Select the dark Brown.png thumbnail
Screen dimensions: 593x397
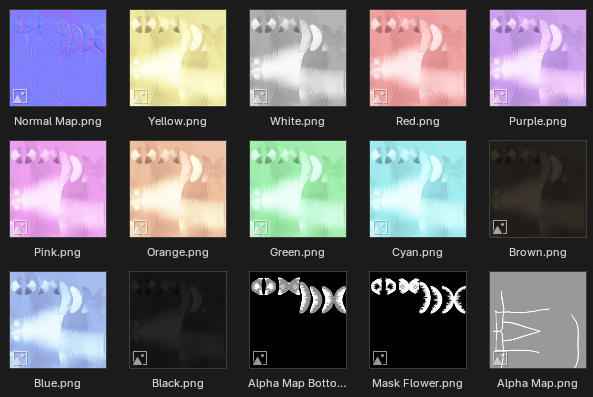pos(538,189)
